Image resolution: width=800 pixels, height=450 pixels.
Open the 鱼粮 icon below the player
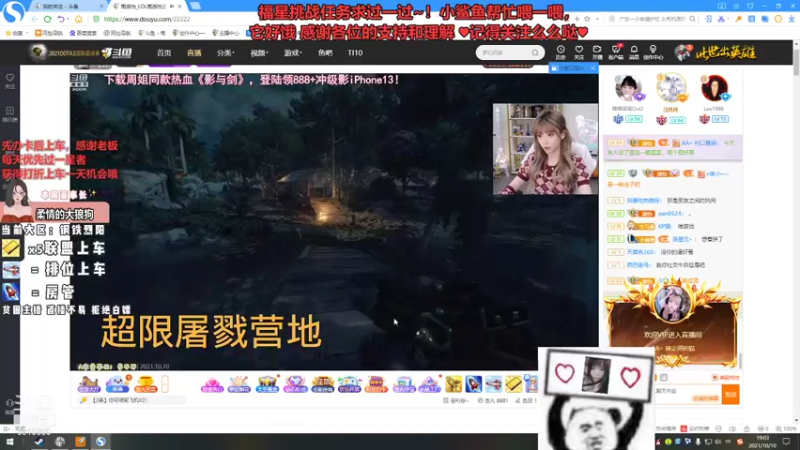[x=117, y=384]
